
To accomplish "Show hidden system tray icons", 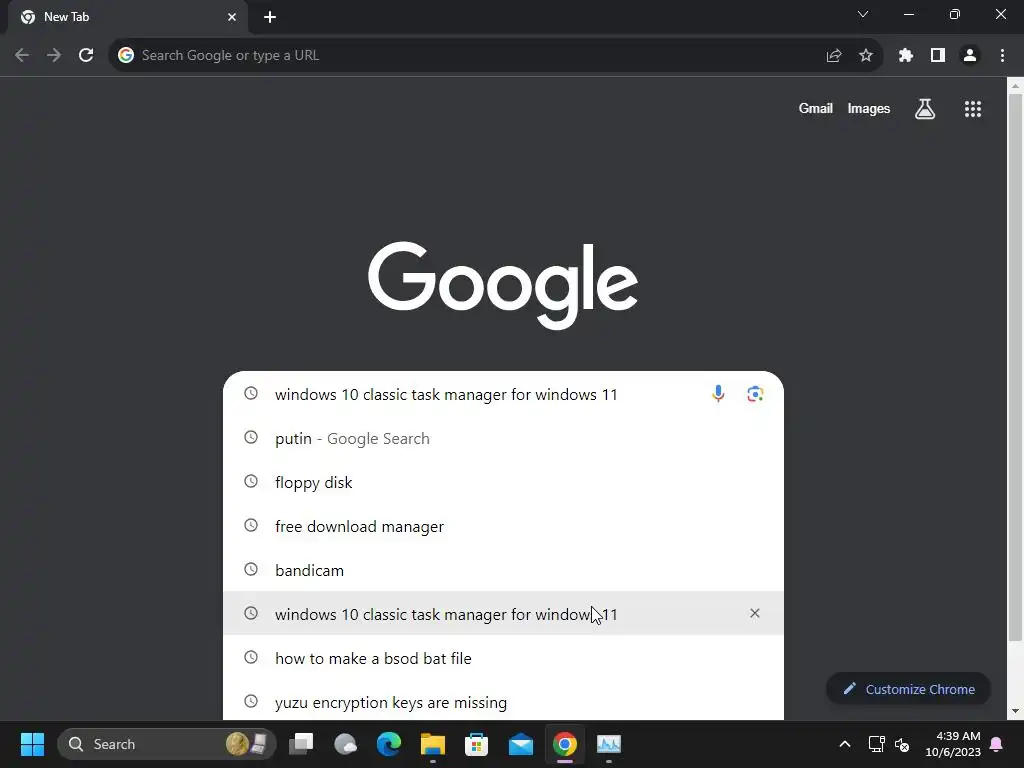I will point(844,744).
